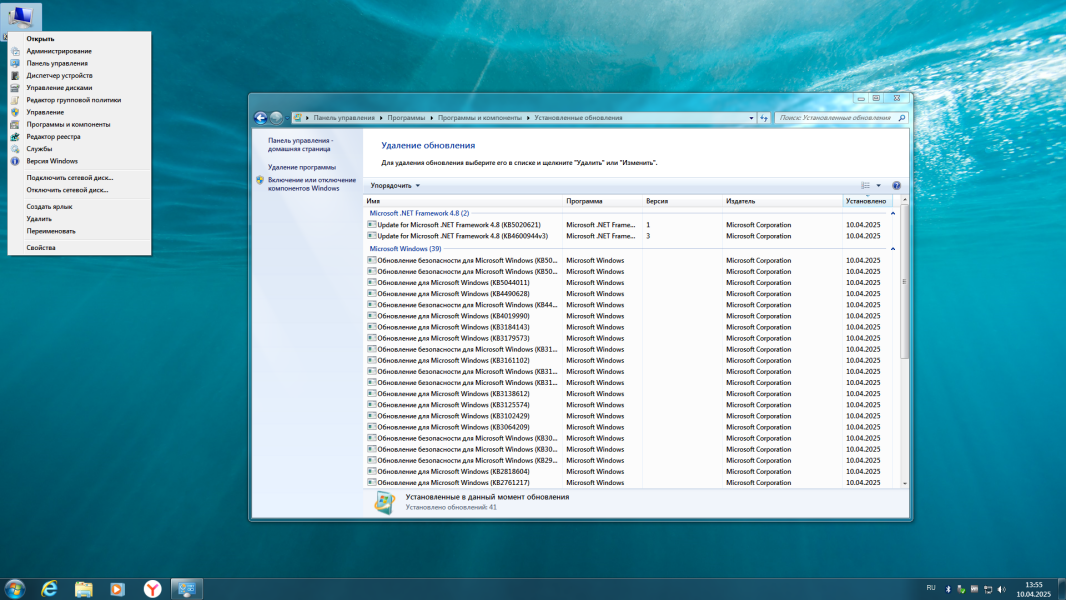The height and width of the screenshot is (600, 1066).
Task: Select Диспетчер устройств in the context menu
Action: click(x=80, y=75)
